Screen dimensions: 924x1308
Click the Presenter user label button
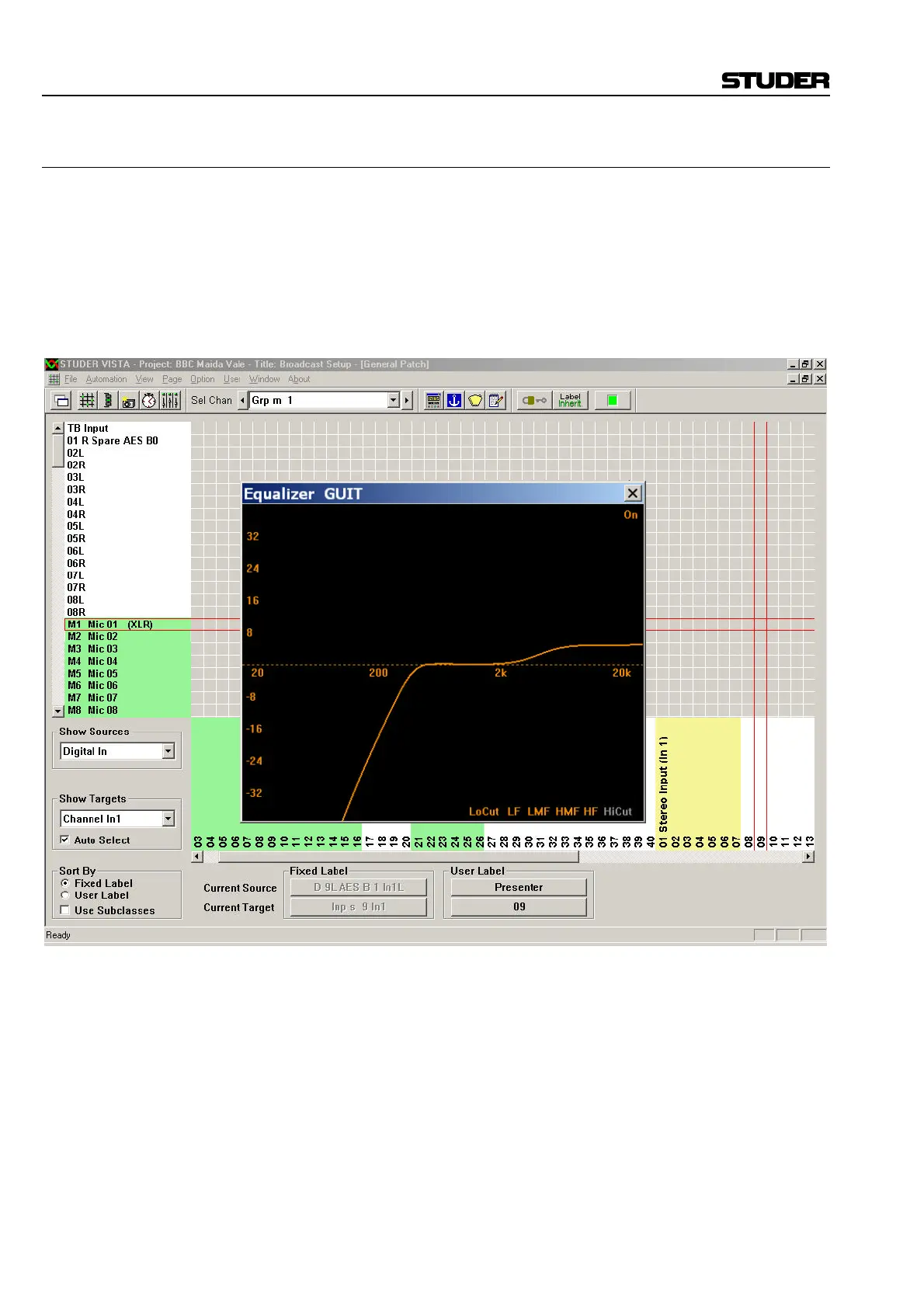pyautogui.click(x=519, y=887)
